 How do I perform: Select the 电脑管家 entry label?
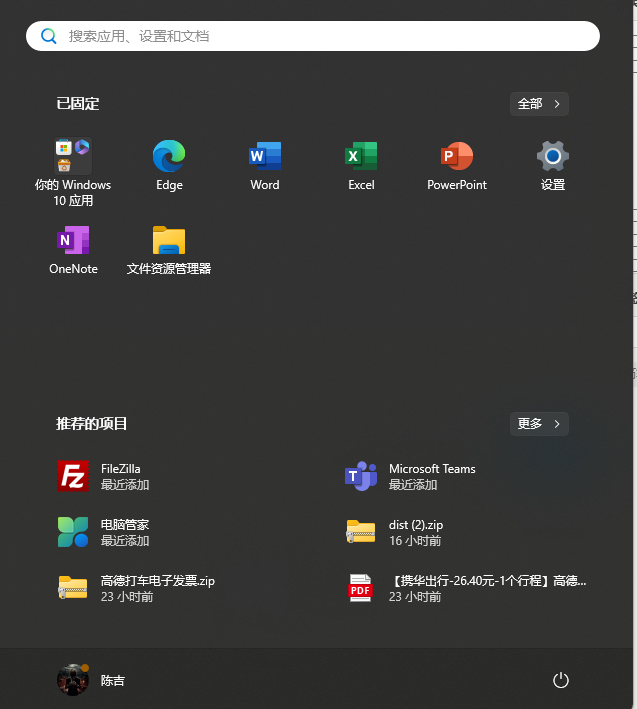click(125, 525)
